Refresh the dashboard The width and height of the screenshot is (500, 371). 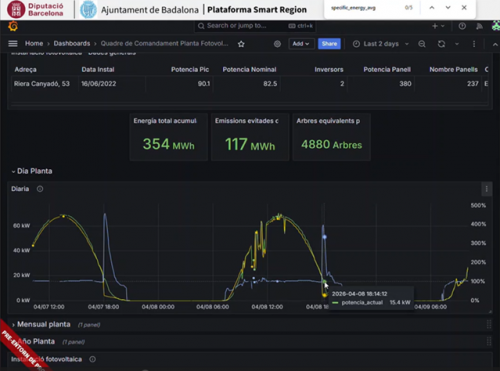coord(441,44)
